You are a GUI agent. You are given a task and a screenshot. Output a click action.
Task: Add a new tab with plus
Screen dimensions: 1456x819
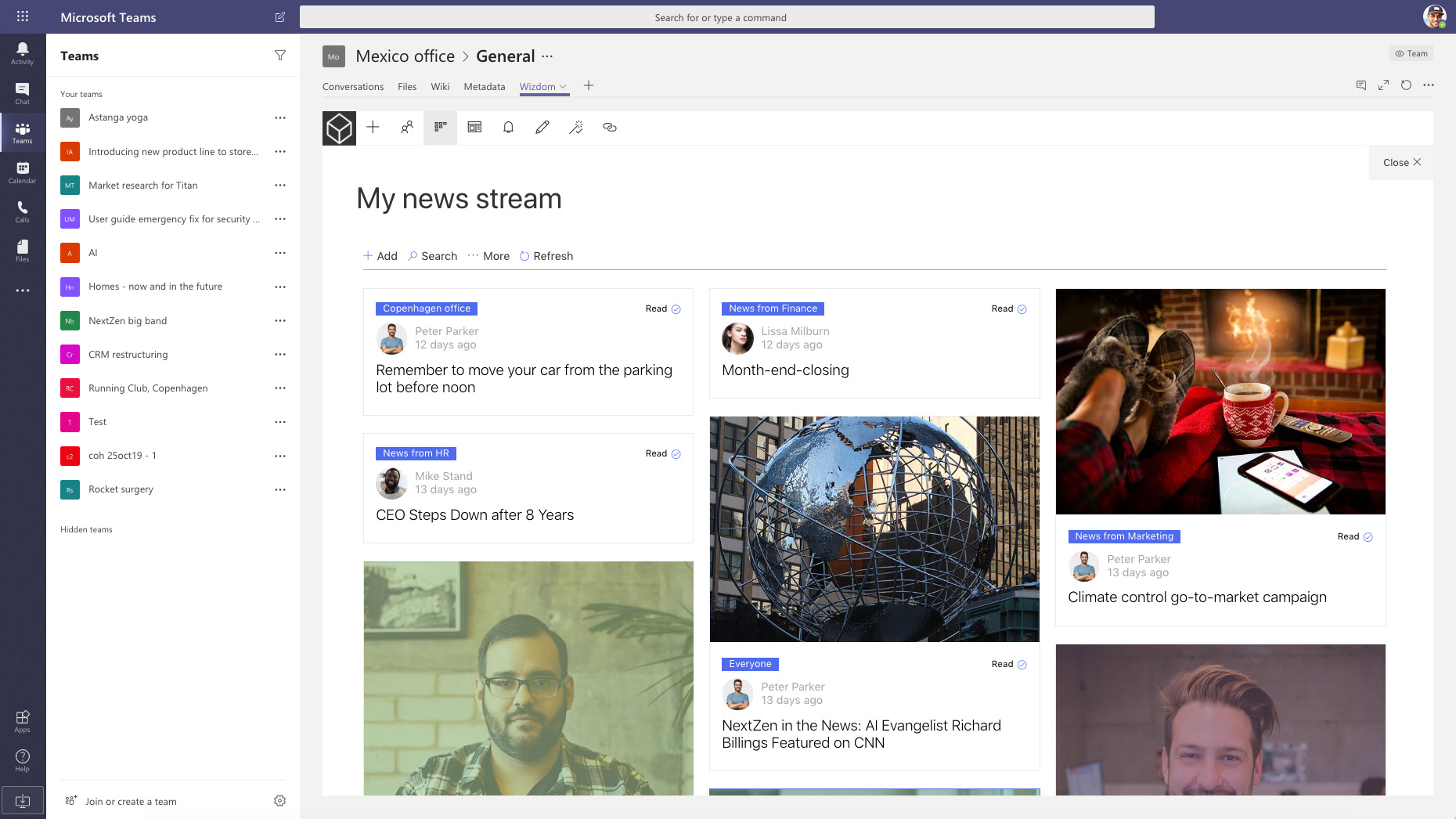pos(589,85)
